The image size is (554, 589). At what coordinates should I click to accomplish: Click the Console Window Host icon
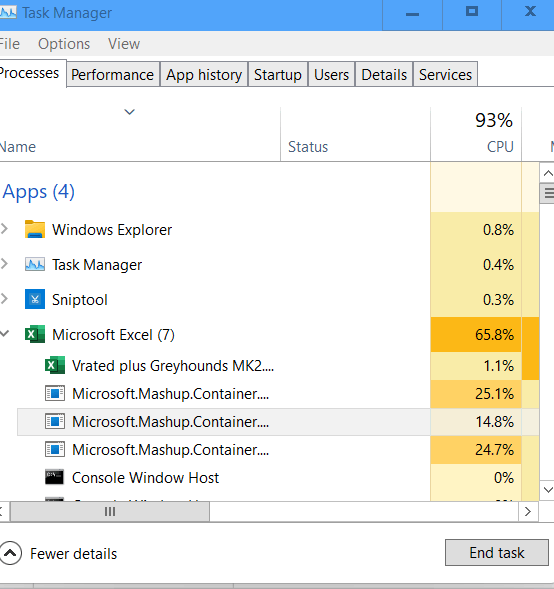tap(55, 477)
